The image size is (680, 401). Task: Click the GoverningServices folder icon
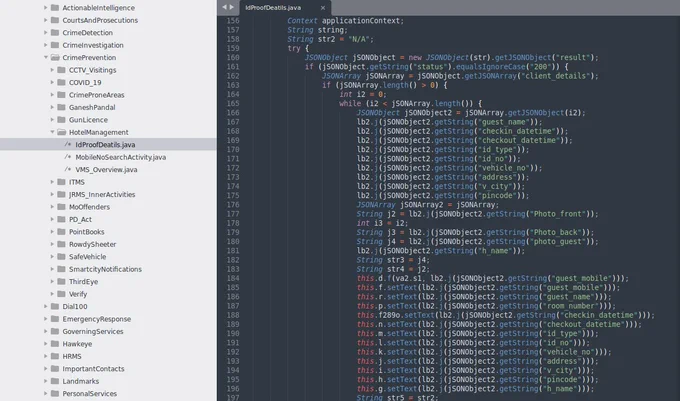coord(55,331)
